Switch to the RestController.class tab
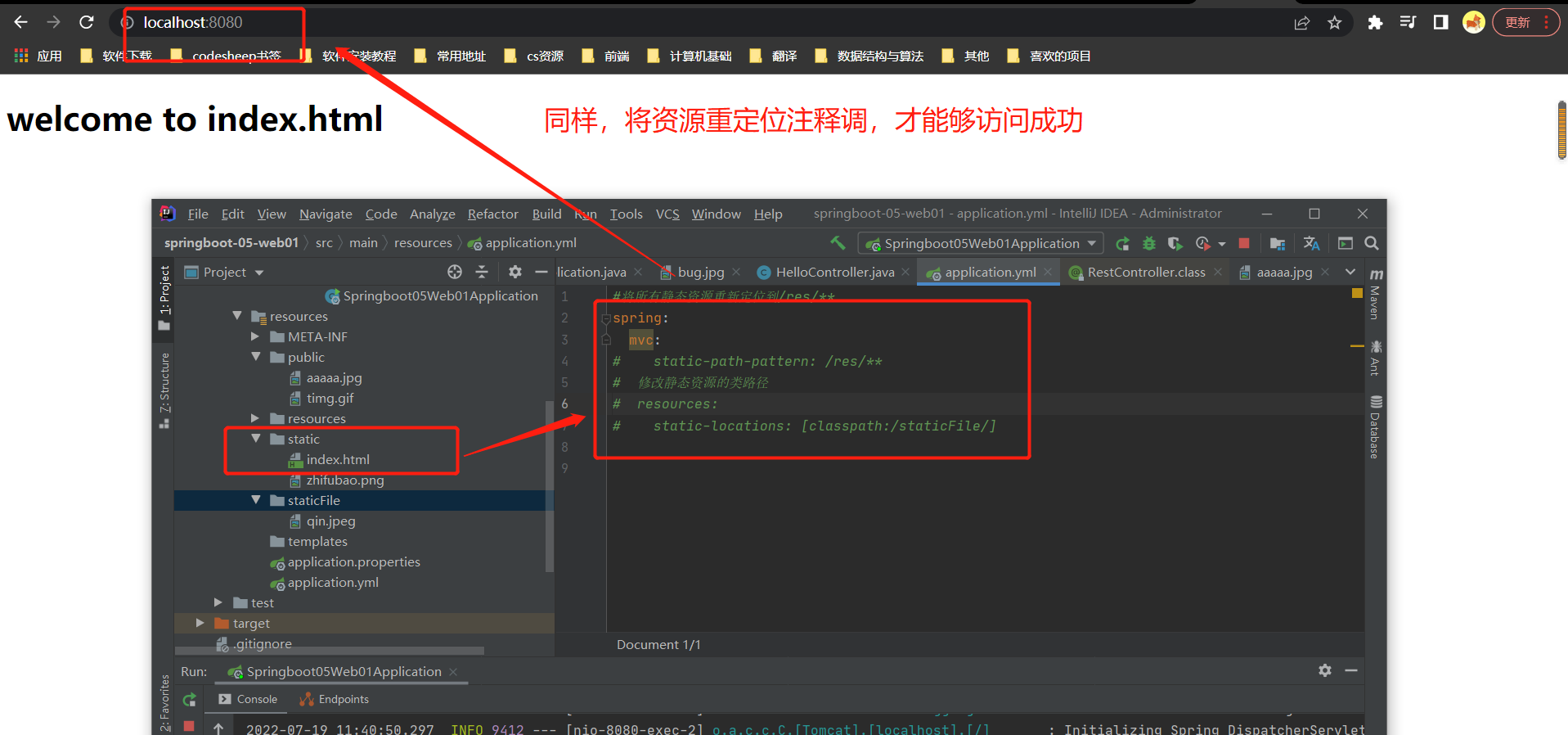The image size is (1568, 735). pyautogui.click(x=1146, y=272)
